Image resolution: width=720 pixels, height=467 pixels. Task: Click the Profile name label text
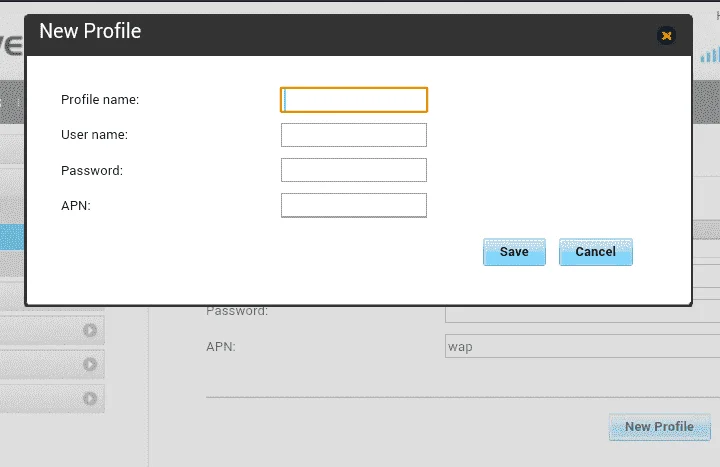pos(100,100)
